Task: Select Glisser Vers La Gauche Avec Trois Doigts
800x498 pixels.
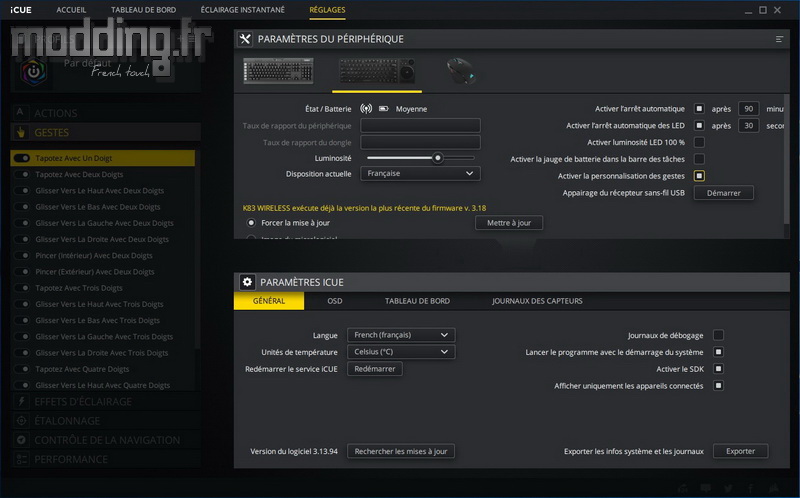Action: 103,337
